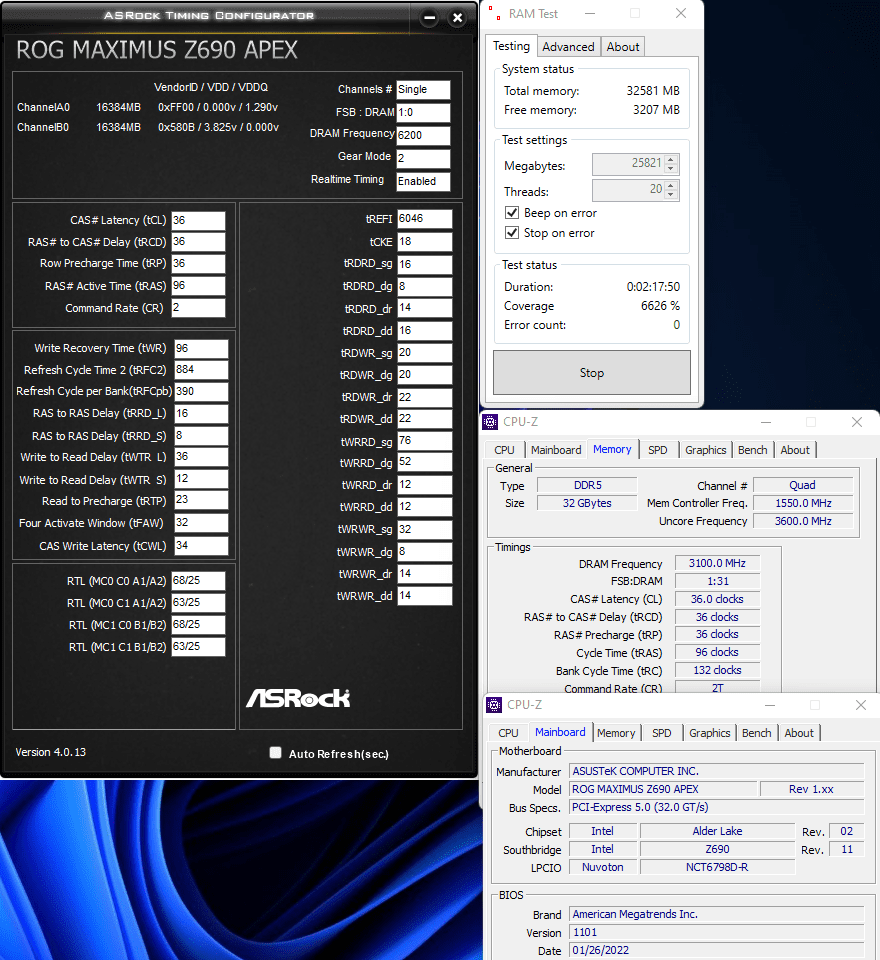The image size is (880, 960).
Task: Click the tCKE value field
Action: pos(425,241)
